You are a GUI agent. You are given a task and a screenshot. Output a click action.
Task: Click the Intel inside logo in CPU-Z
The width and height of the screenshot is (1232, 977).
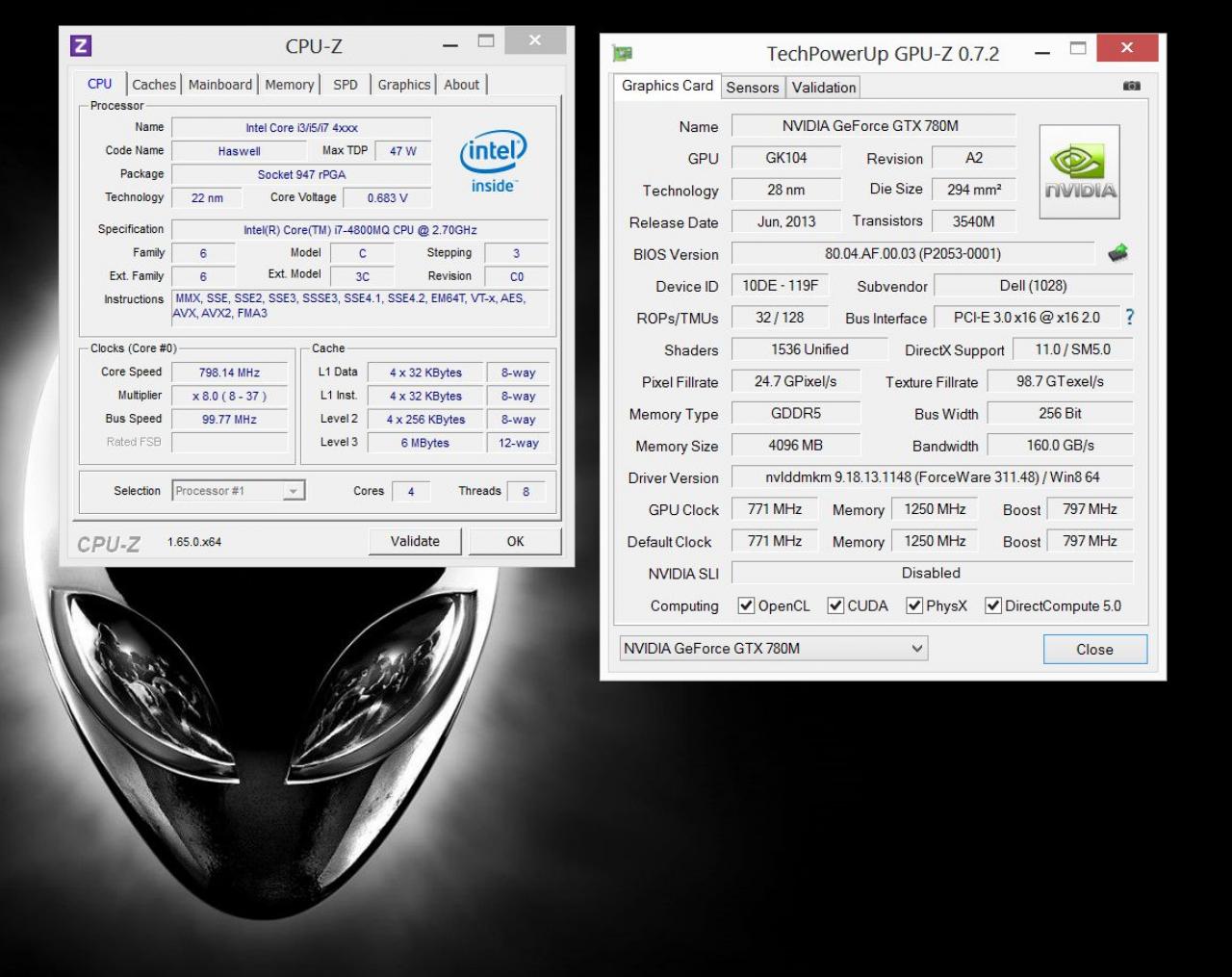(x=494, y=161)
